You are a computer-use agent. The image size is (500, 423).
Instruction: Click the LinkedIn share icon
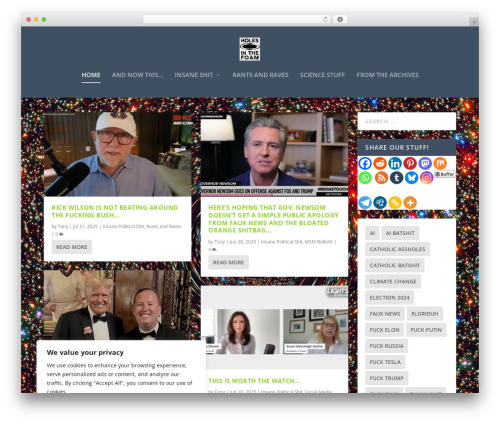[x=395, y=163]
